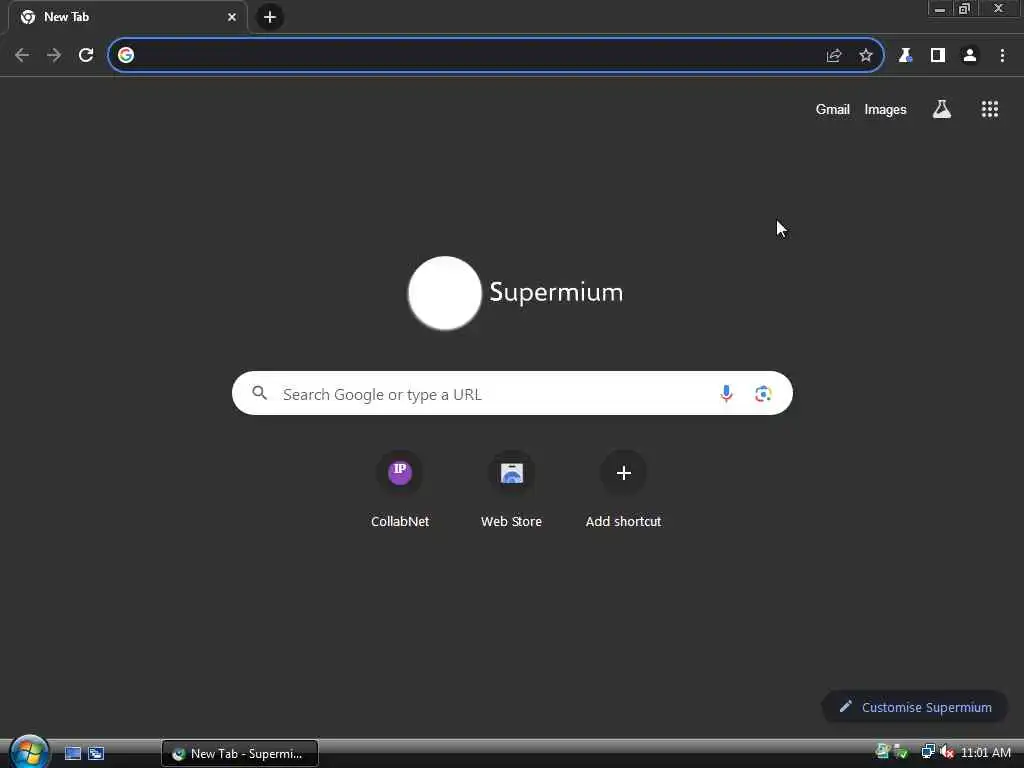Open the Images link
Viewport: 1024px width, 768px height.
885,109
